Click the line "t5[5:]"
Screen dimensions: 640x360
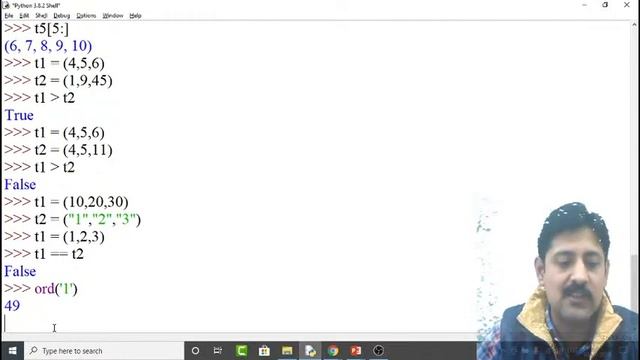pos(51,29)
